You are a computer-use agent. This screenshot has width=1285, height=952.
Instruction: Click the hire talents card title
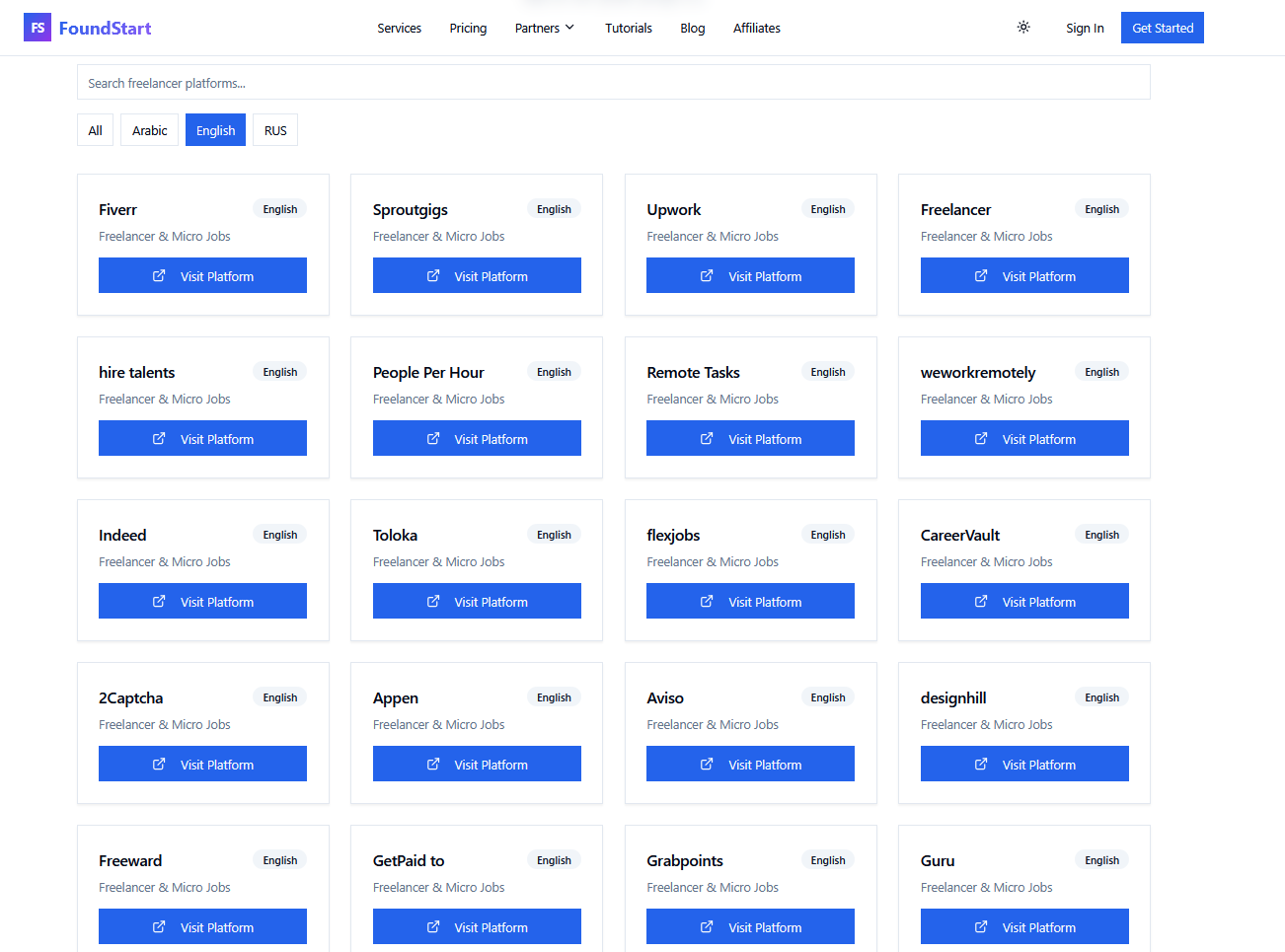(137, 372)
